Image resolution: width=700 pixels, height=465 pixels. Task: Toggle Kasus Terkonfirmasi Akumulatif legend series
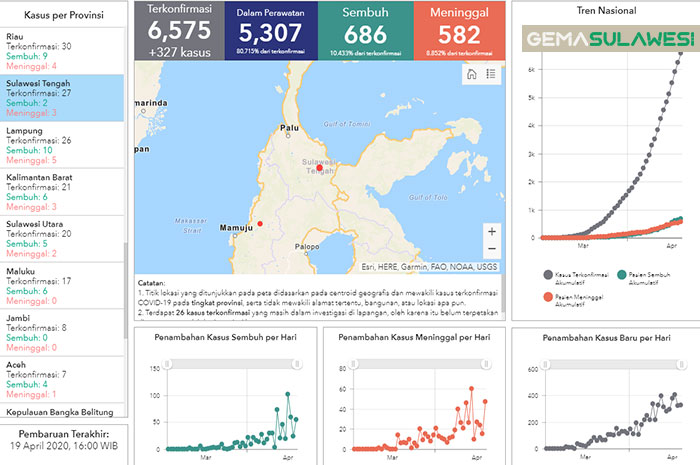[x=546, y=273]
